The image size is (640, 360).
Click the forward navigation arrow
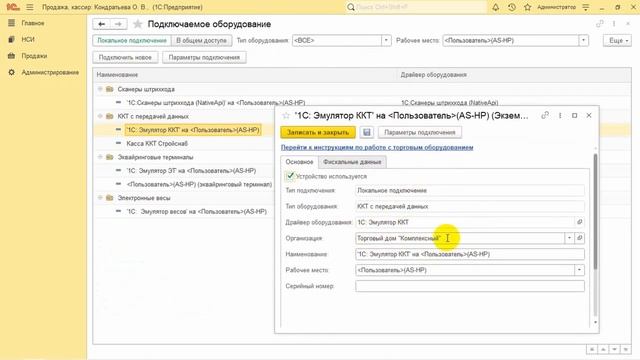pos(118,24)
